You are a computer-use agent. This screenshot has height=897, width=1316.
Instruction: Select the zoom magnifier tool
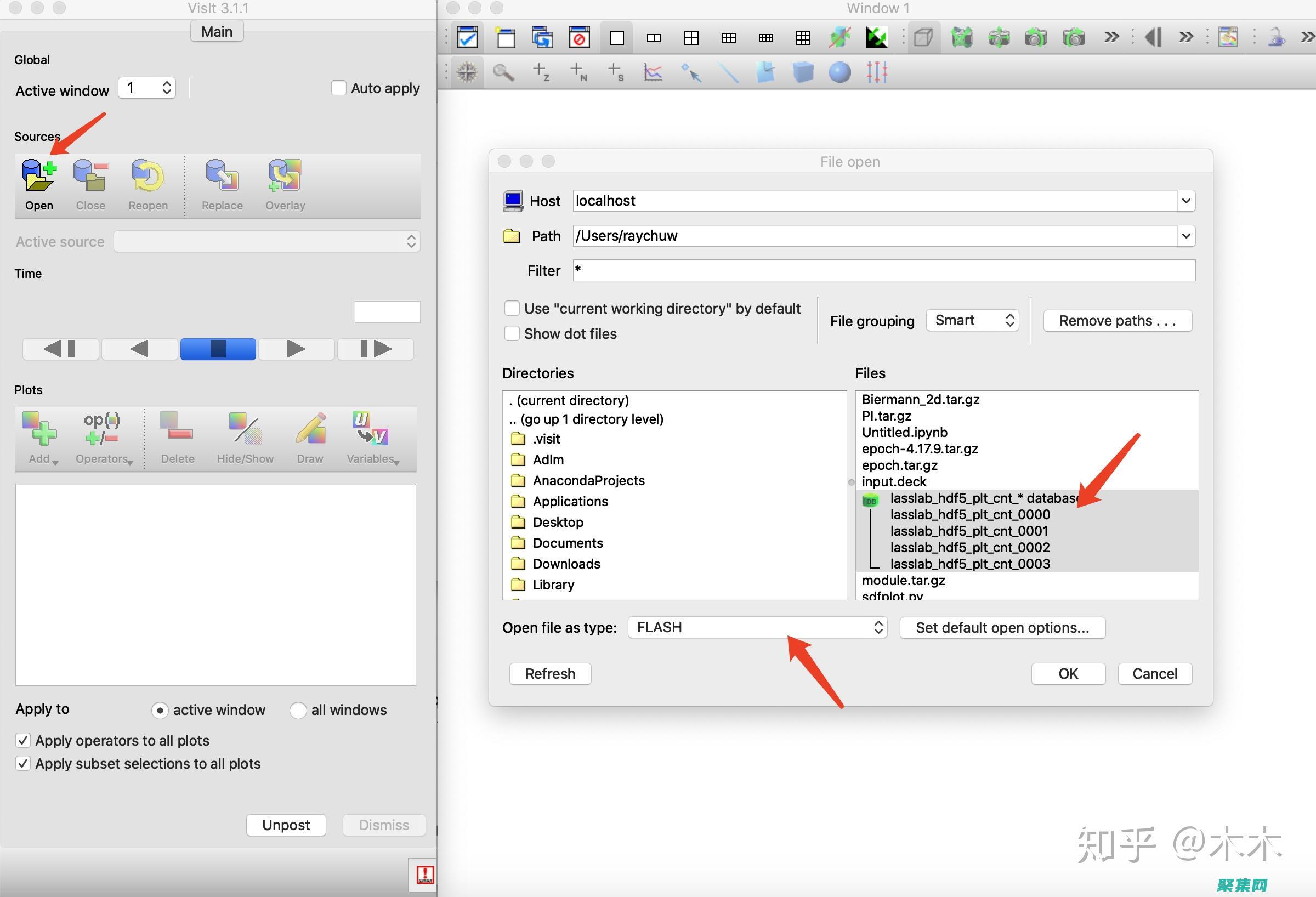[503, 72]
